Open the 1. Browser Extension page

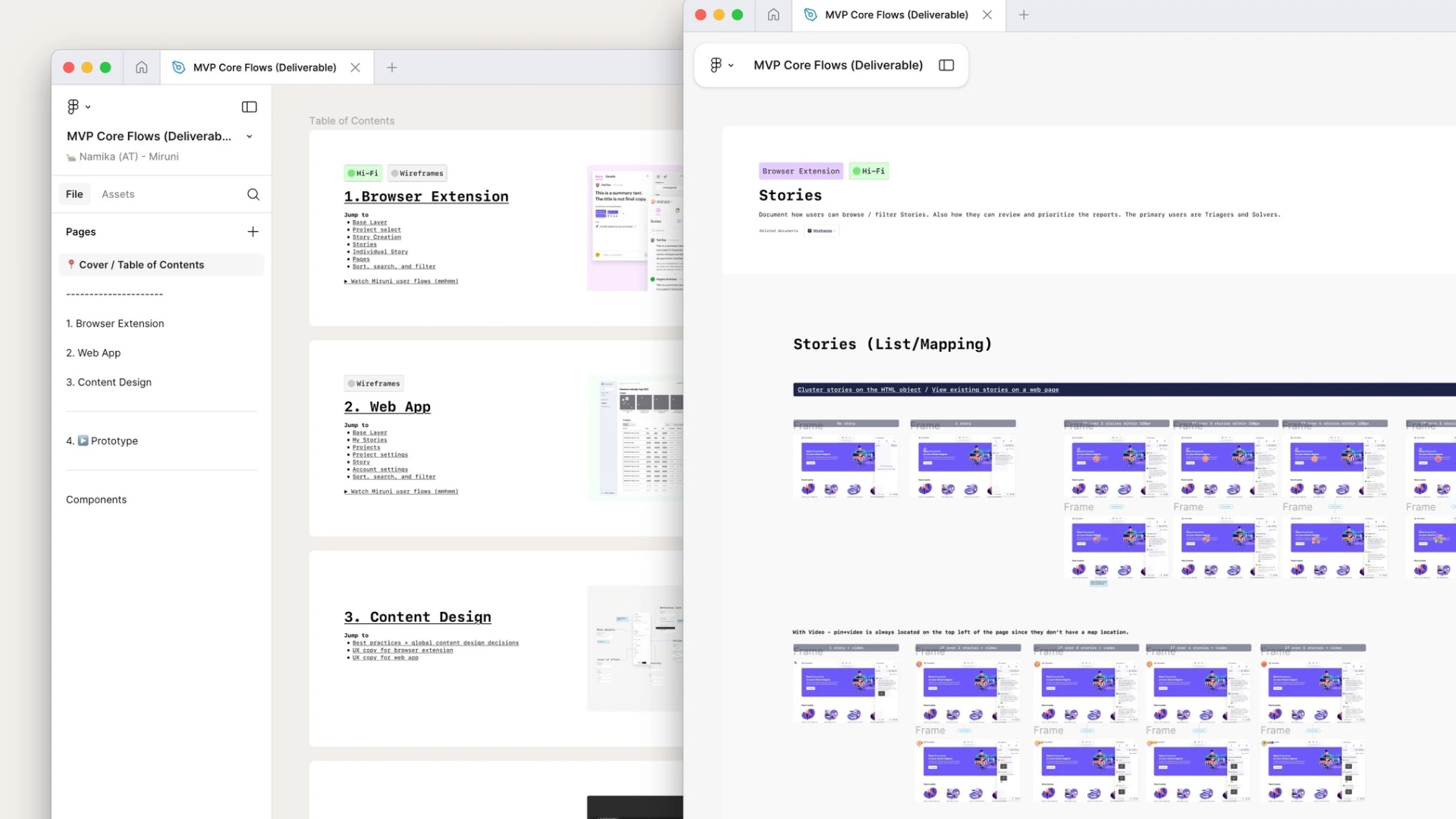(115, 323)
